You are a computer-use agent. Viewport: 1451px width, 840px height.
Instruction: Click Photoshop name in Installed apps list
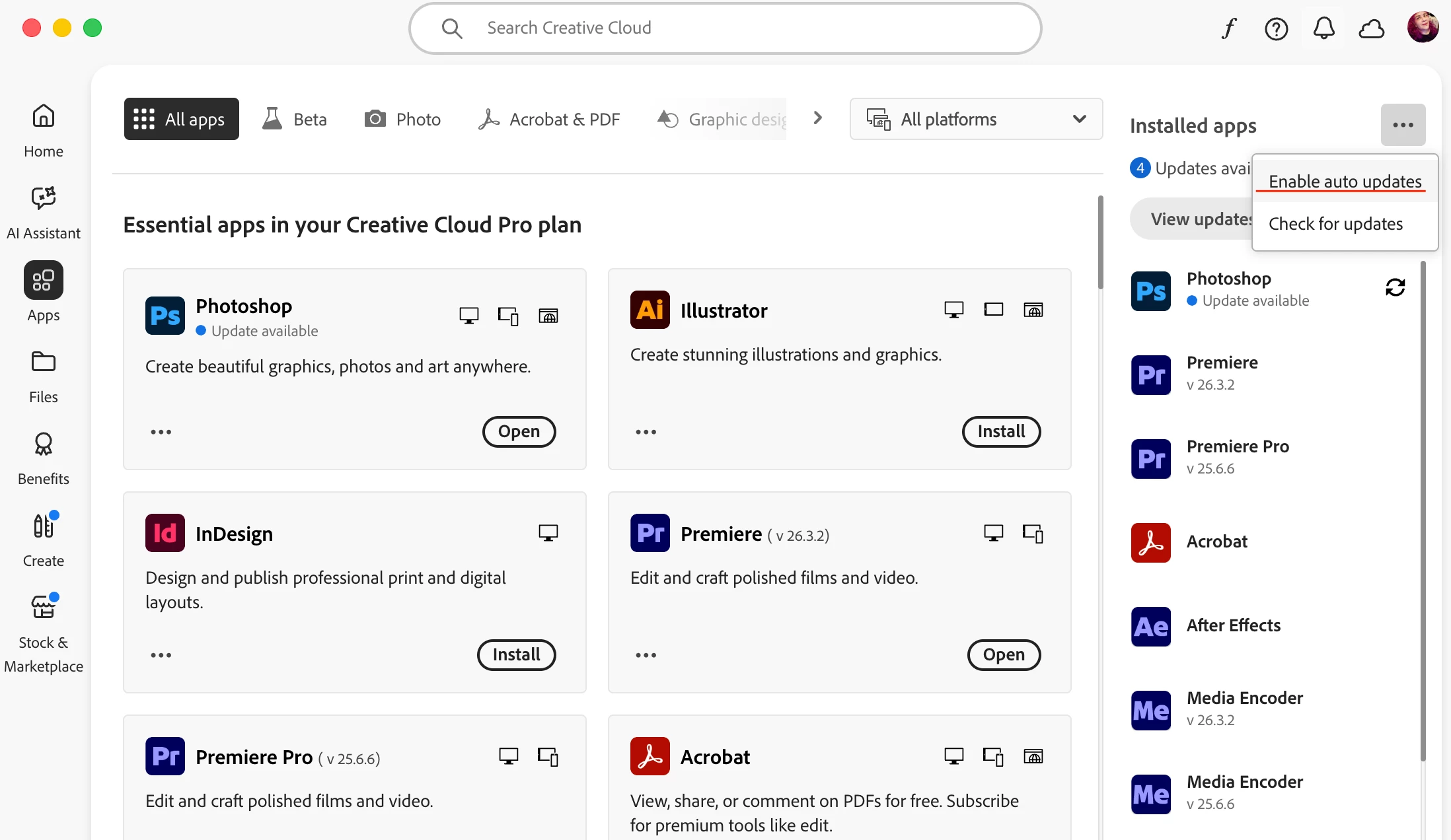click(x=1229, y=279)
